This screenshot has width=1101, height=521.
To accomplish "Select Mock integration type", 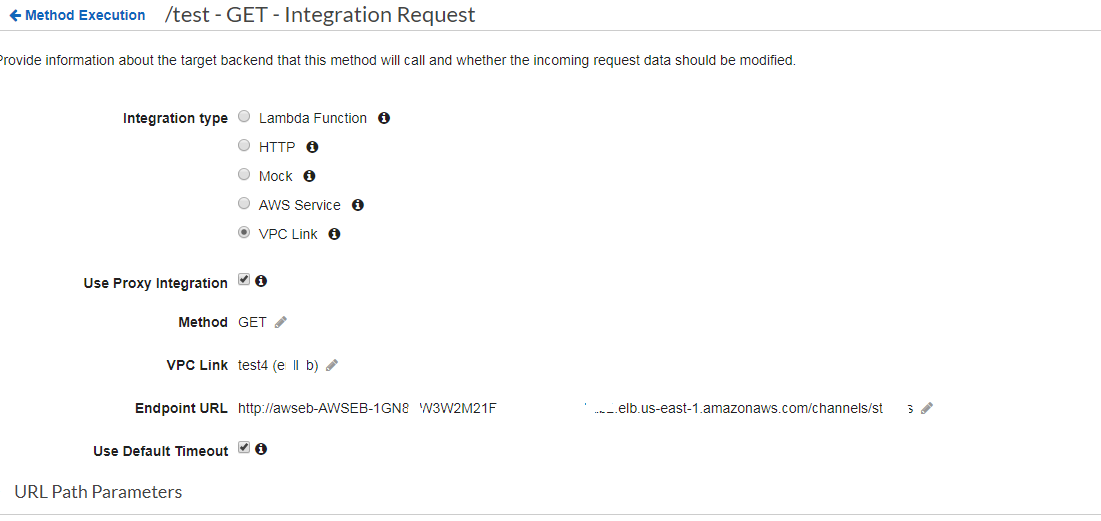I will click(x=244, y=175).
